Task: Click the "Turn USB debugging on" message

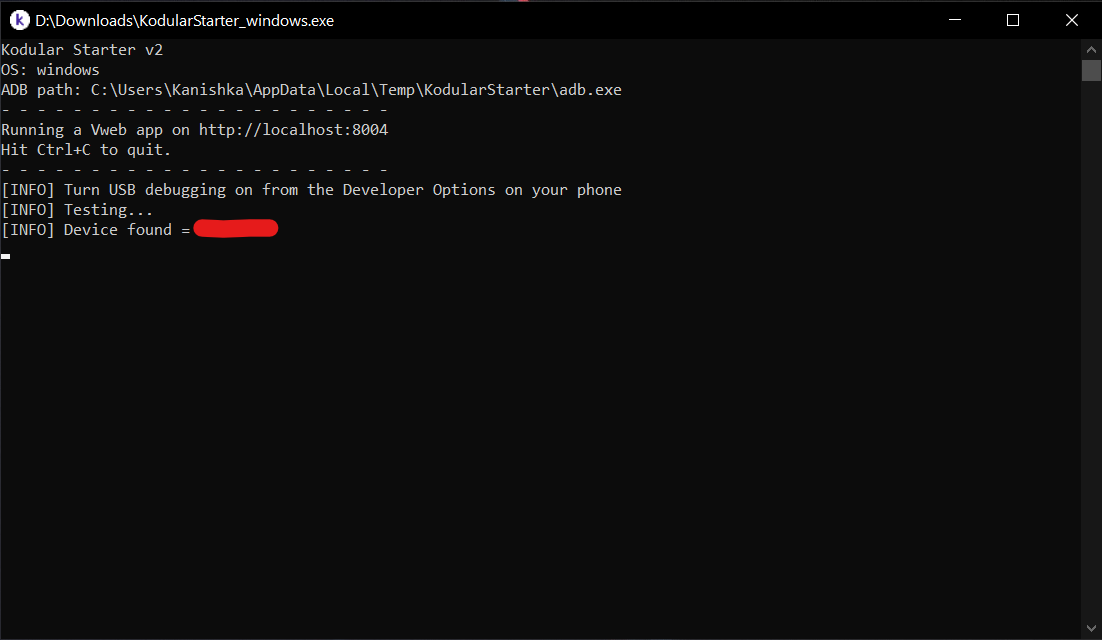Action: point(342,190)
